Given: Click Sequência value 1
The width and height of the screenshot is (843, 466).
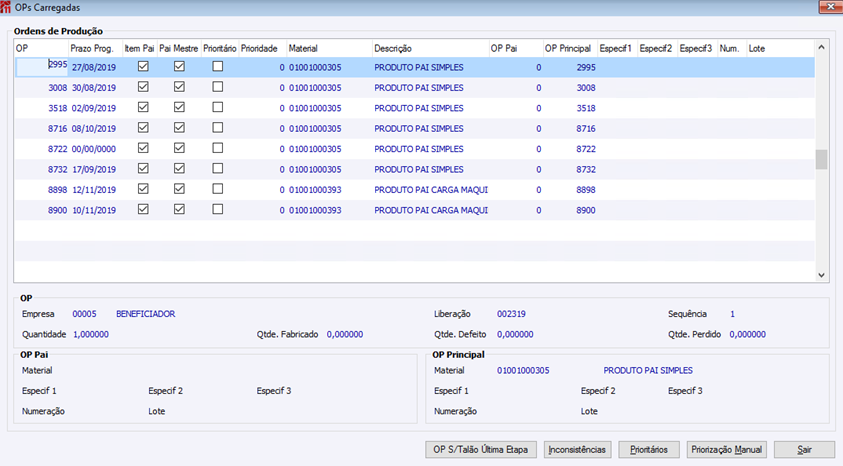Looking at the screenshot, I should coord(732,314).
